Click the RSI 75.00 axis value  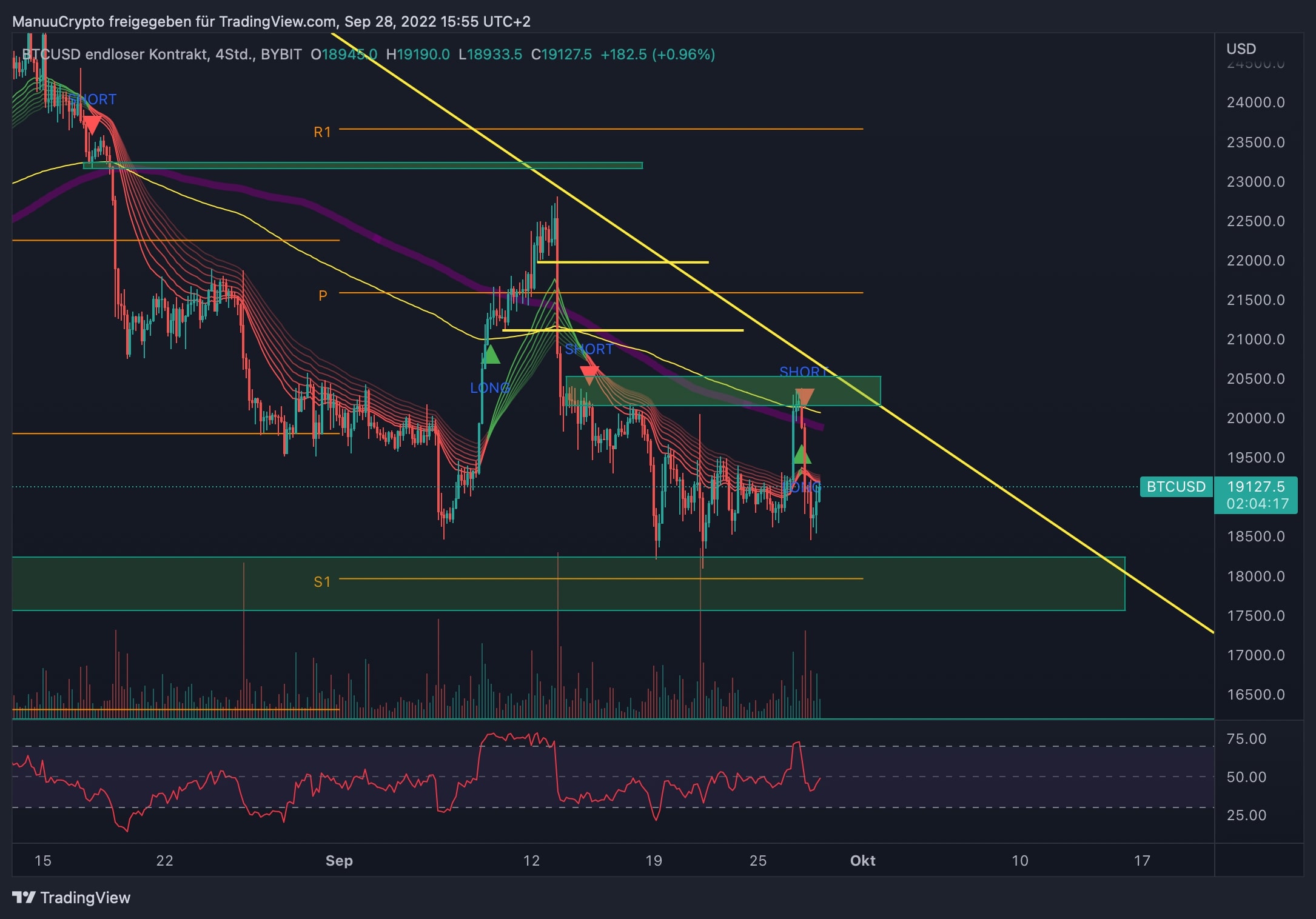(1246, 739)
